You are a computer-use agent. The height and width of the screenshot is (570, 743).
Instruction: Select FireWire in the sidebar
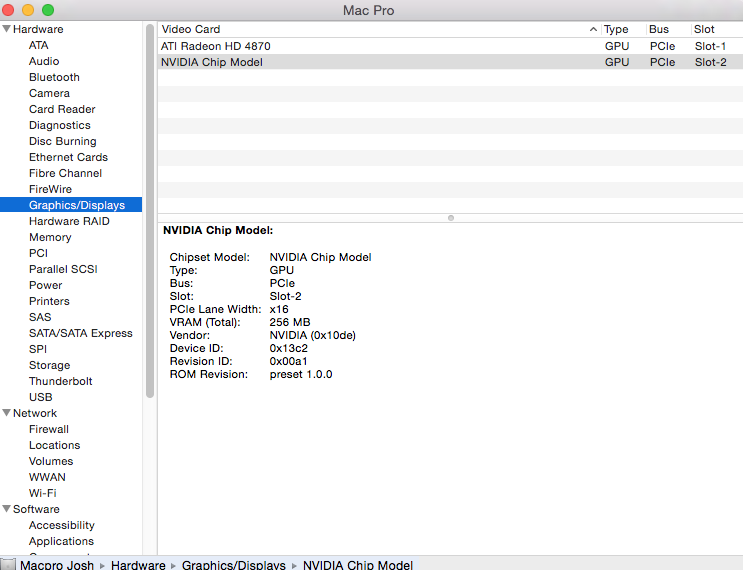pyautogui.click(x=50, y=189)
